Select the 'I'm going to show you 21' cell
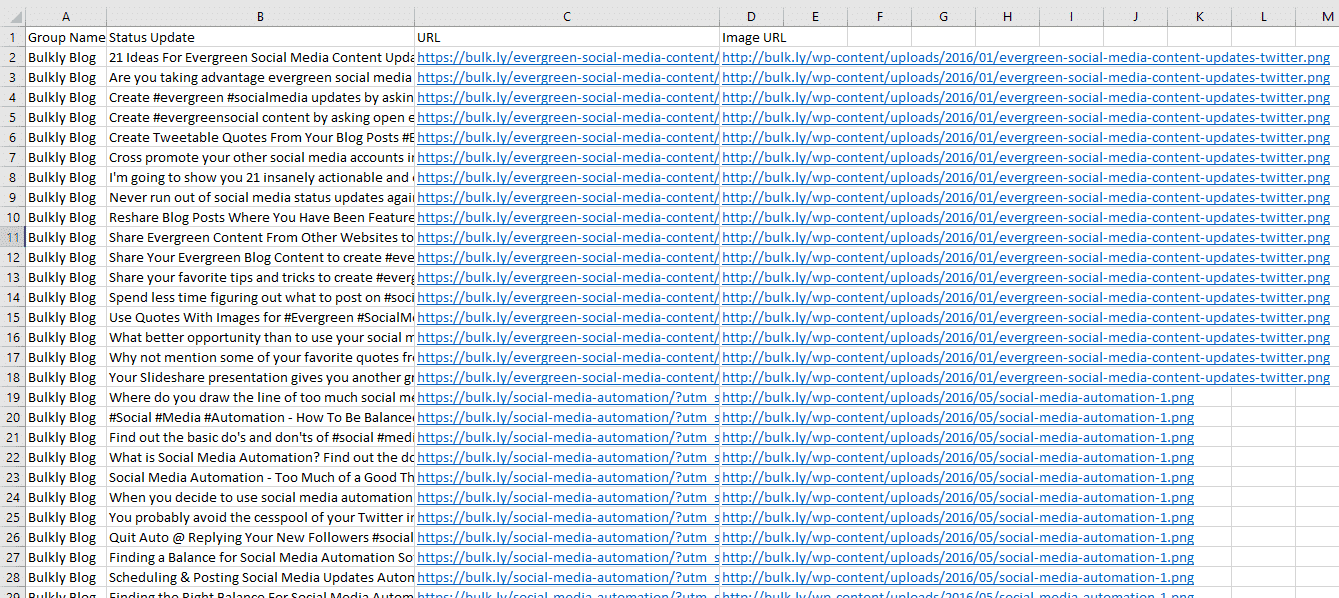 click(x=260, y=177)
